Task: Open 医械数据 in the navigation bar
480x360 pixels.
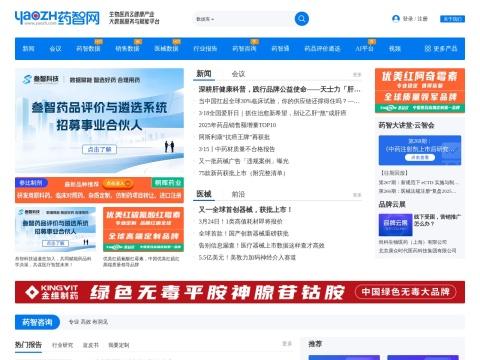Action: (x=166, y=49)
